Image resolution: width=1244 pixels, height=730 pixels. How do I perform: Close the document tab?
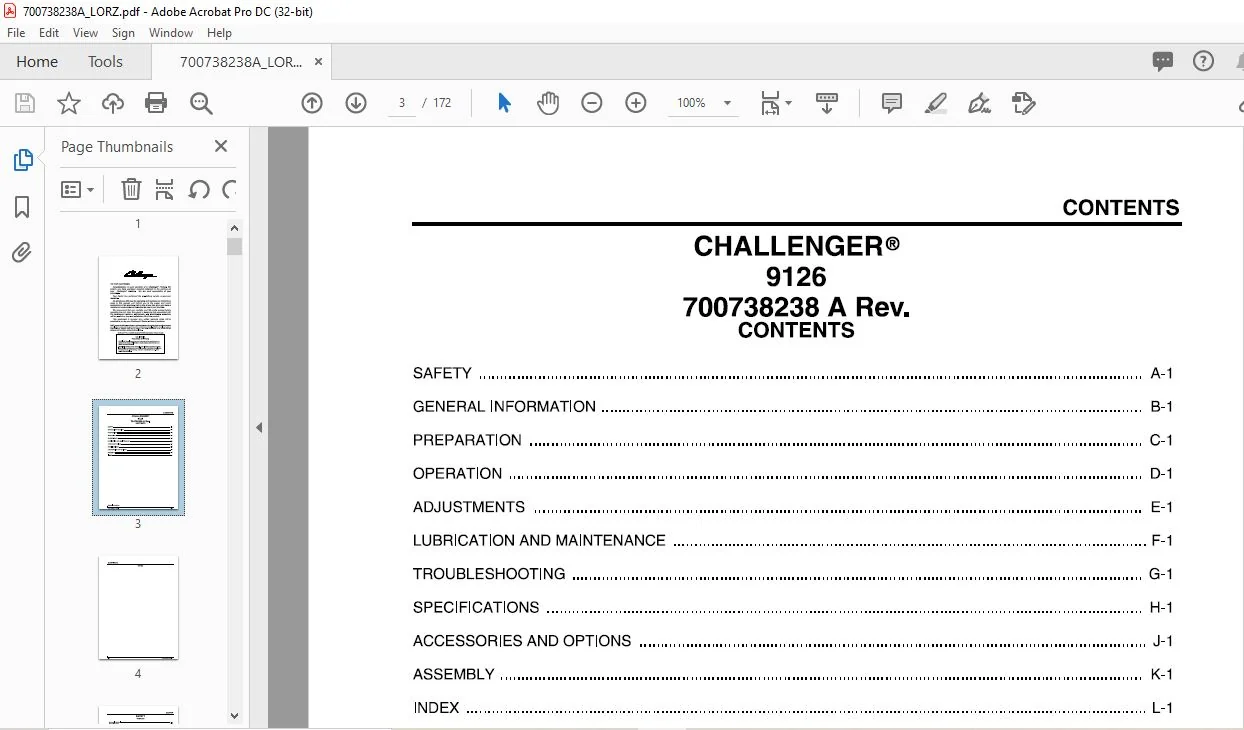click(x=319, y=62)
